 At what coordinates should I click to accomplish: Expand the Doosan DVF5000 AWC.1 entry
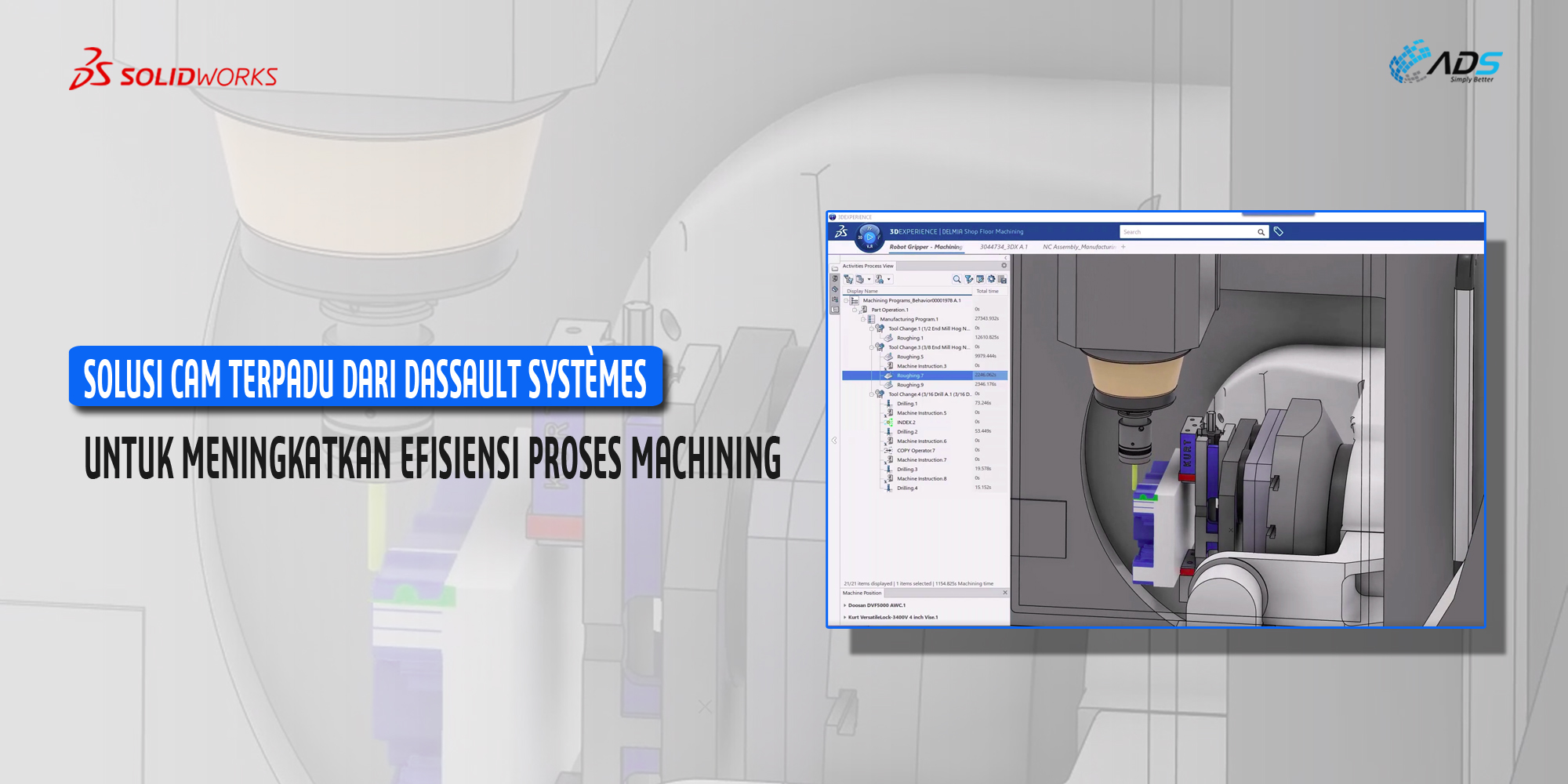pyautogui.click(x=844, y=605)
